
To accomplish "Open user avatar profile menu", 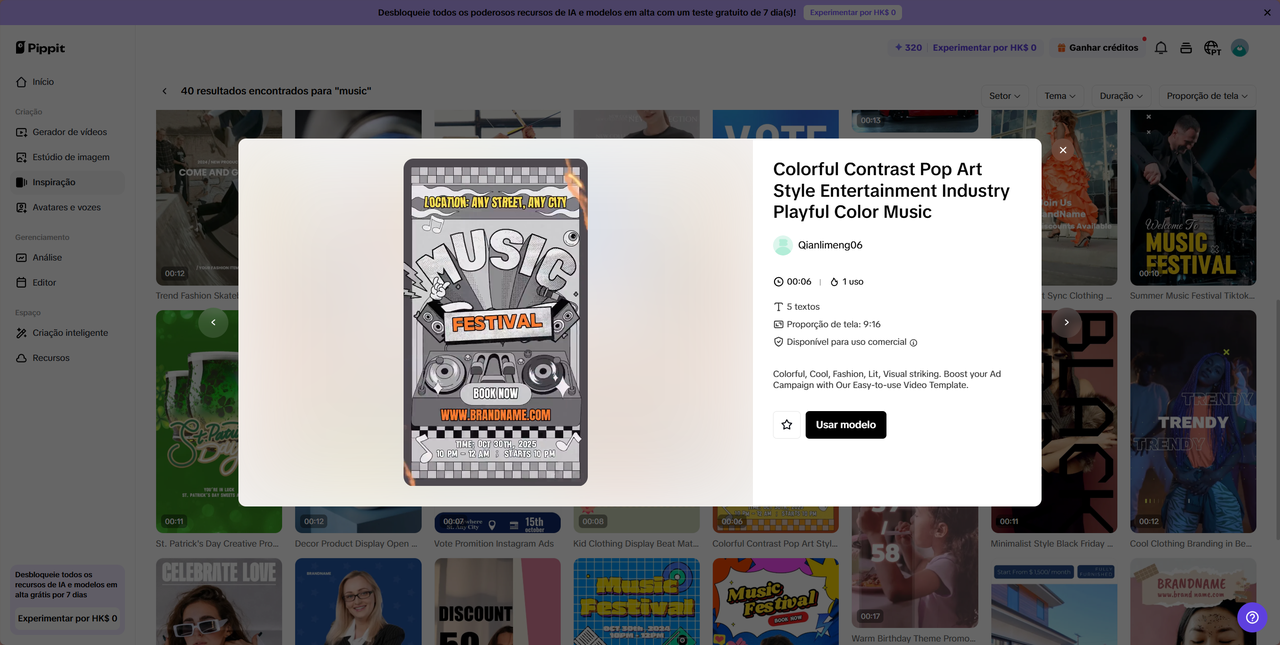I will [x=1240, y=48].
